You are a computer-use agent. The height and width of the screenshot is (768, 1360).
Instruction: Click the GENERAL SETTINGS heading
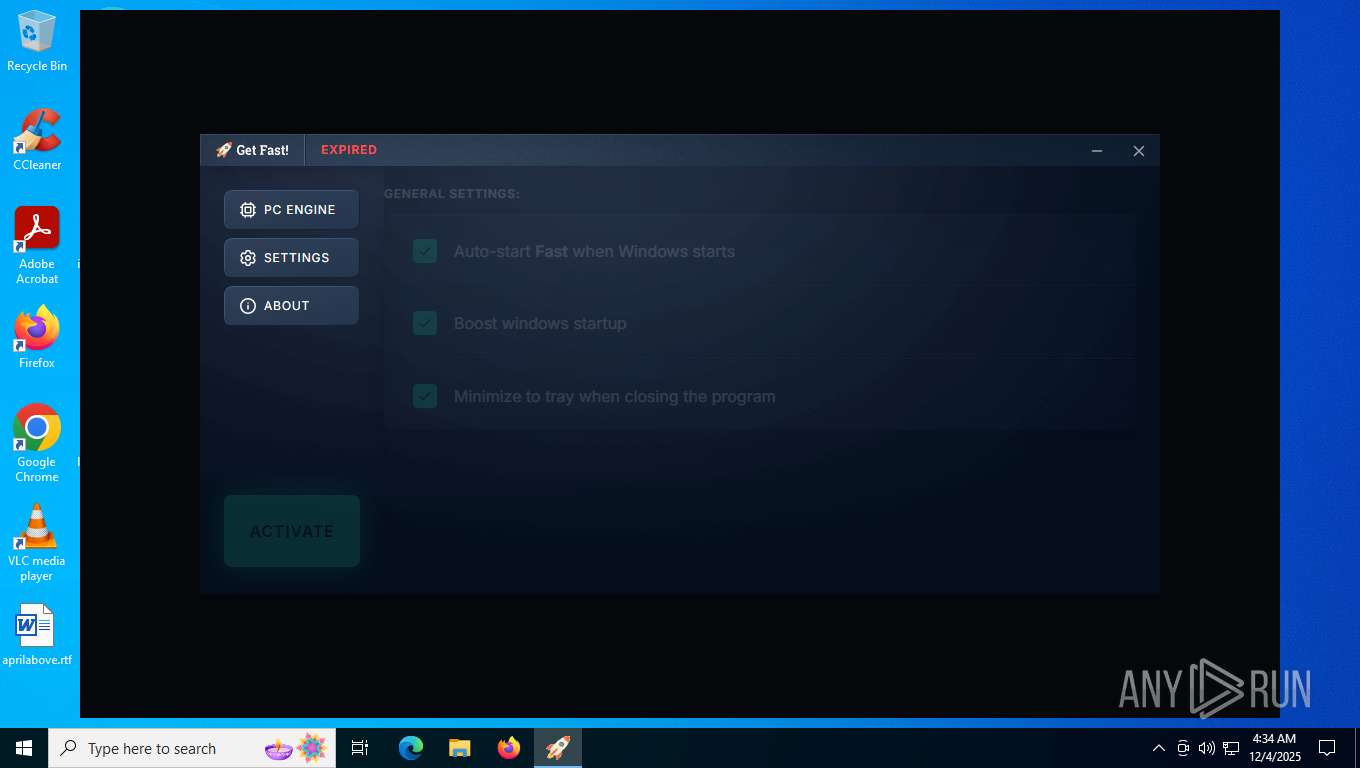click(452, 193)
